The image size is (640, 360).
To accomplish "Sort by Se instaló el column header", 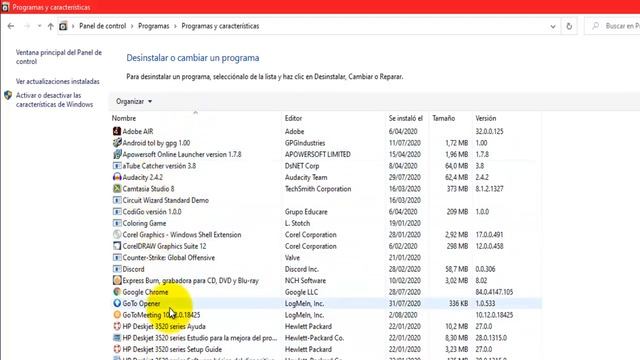I will tap(406, 118).
